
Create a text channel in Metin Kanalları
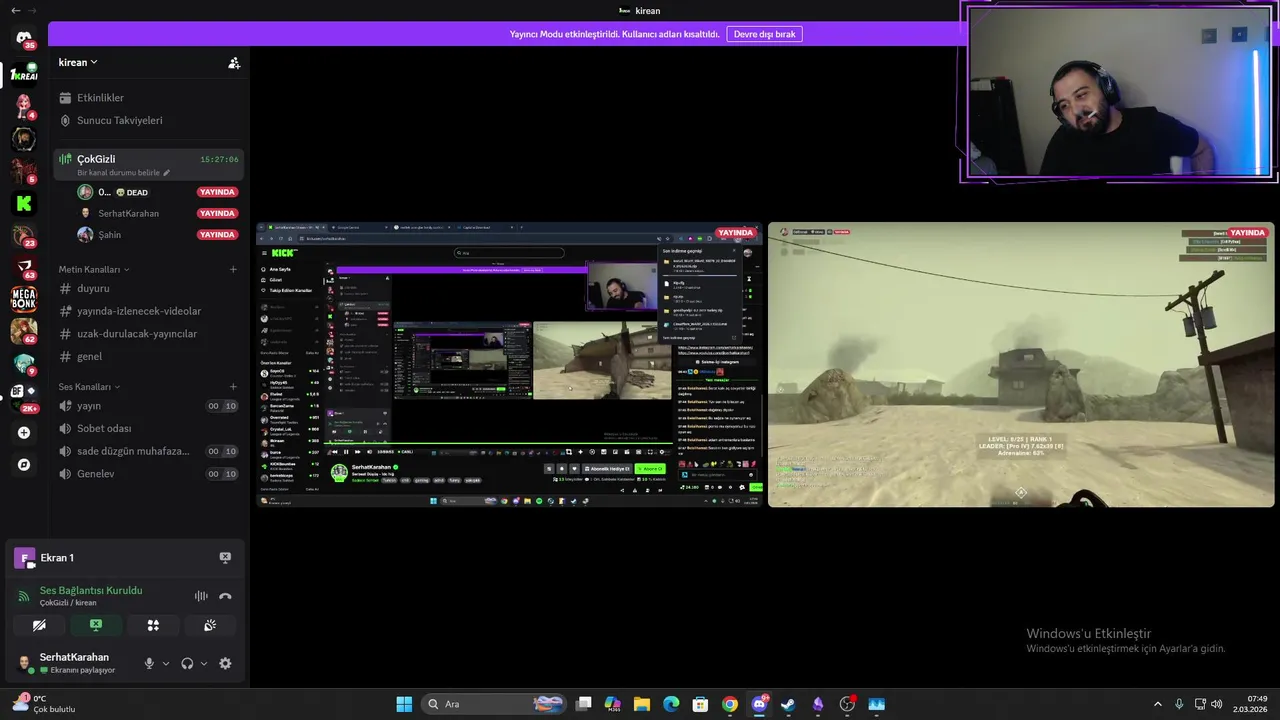[x=233, y=269]
